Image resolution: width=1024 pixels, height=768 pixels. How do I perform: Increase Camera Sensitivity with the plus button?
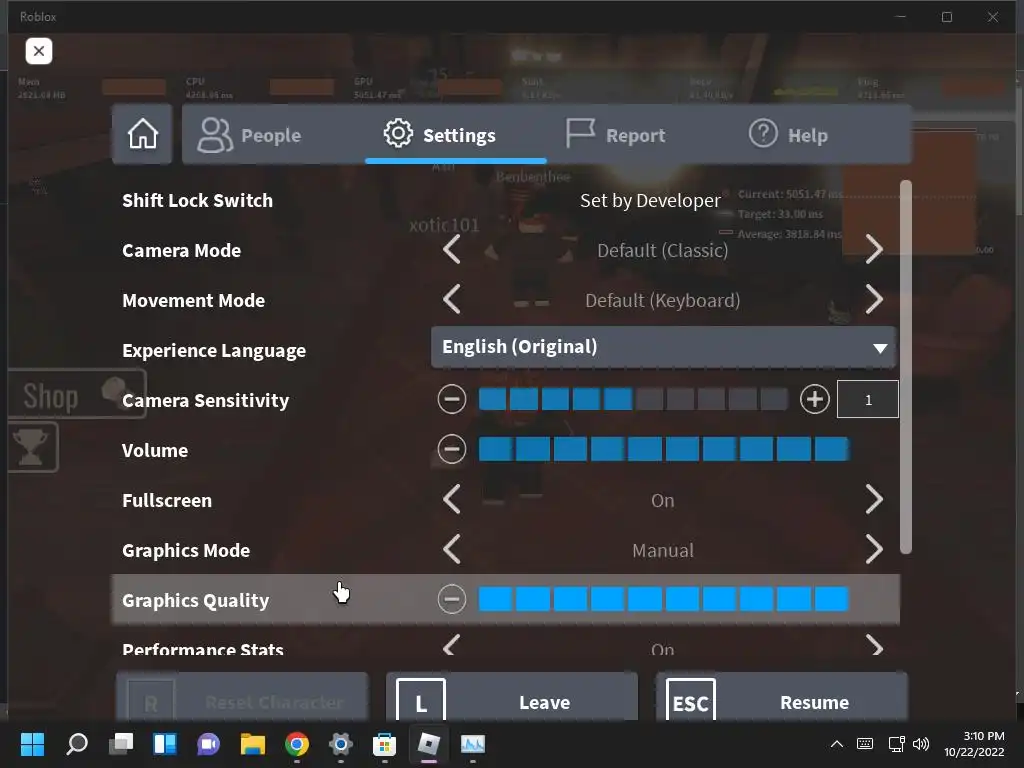[814, 399]
